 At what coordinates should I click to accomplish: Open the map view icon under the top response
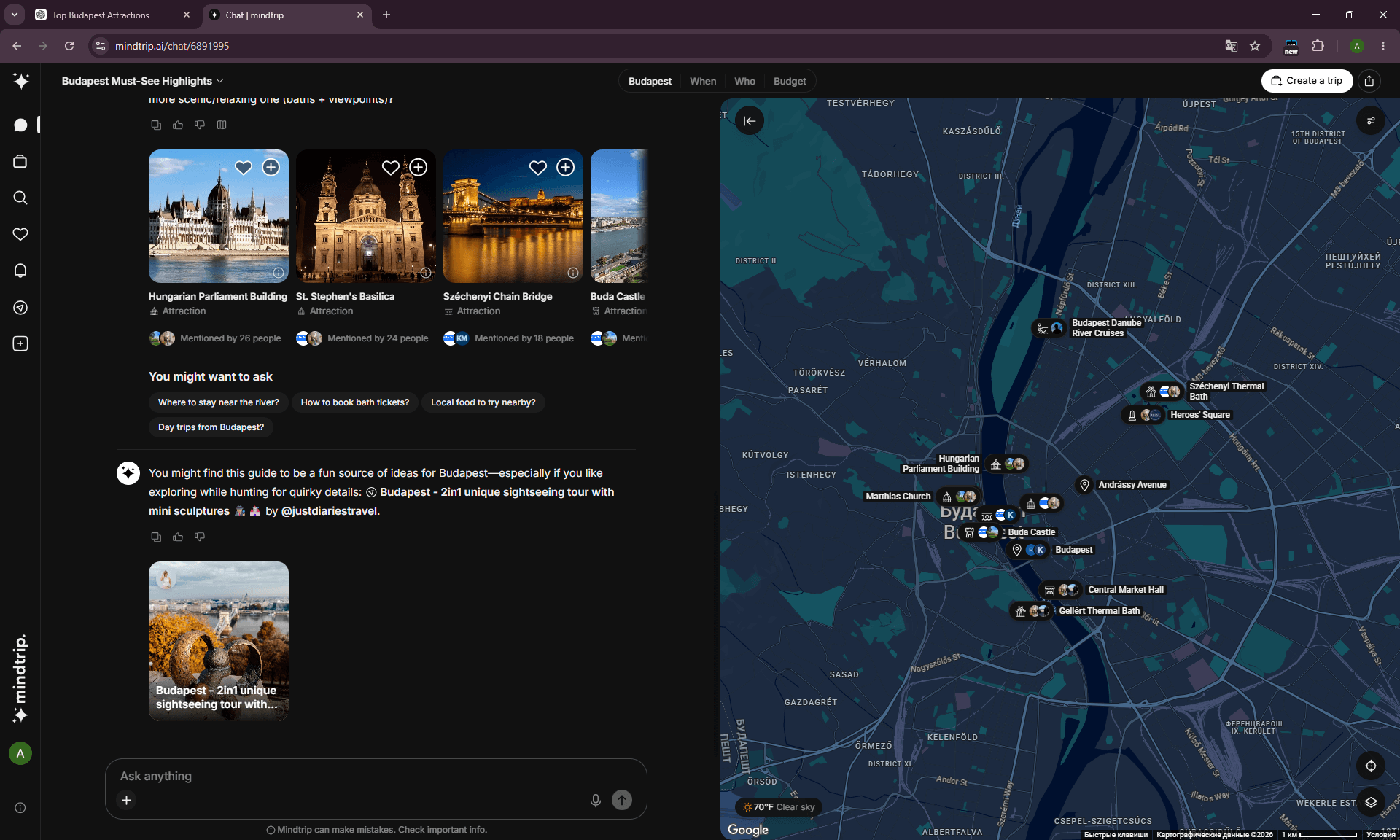[222, 125]
